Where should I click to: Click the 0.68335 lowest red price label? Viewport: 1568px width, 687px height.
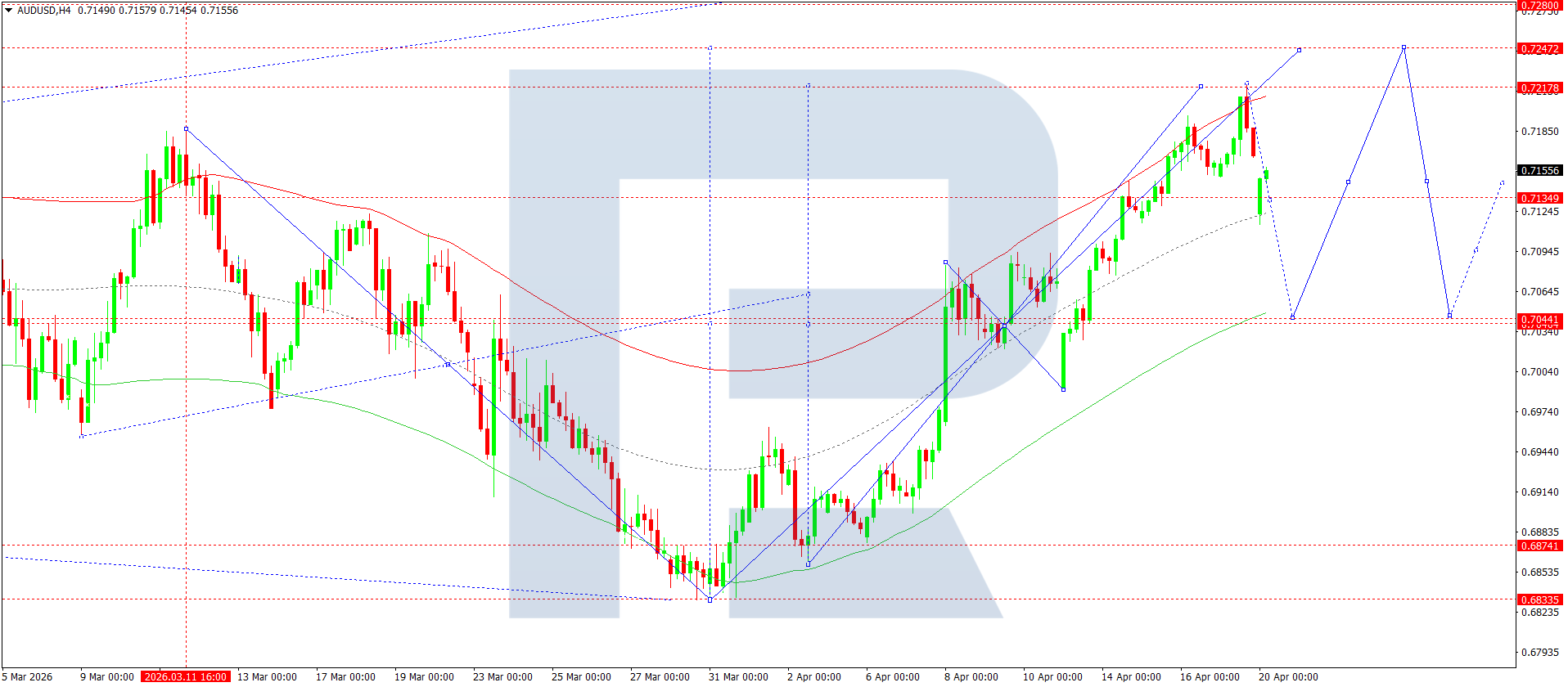(x=1539, y=599)
